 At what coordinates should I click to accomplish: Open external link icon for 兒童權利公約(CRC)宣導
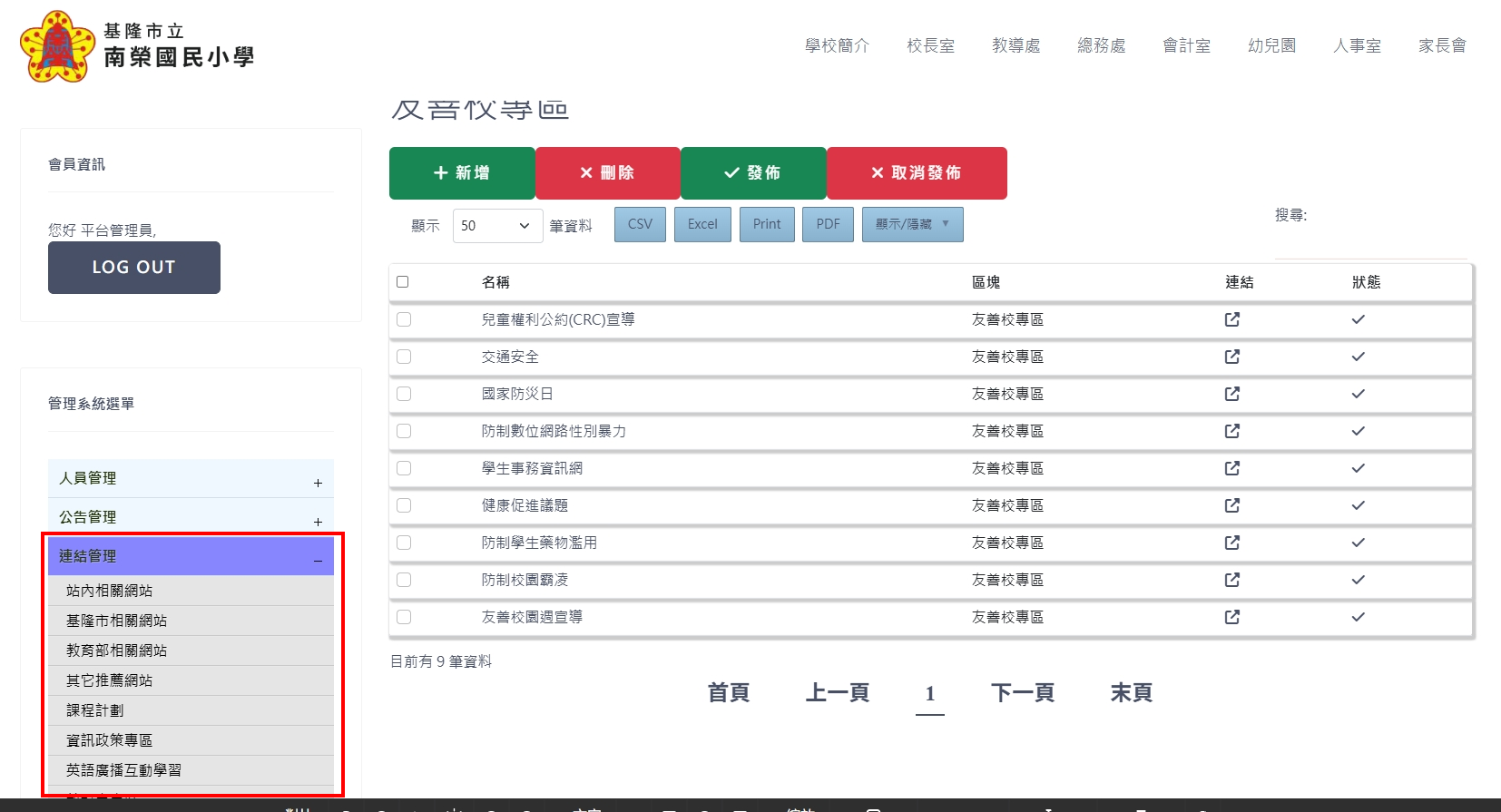click(1231, 319)
